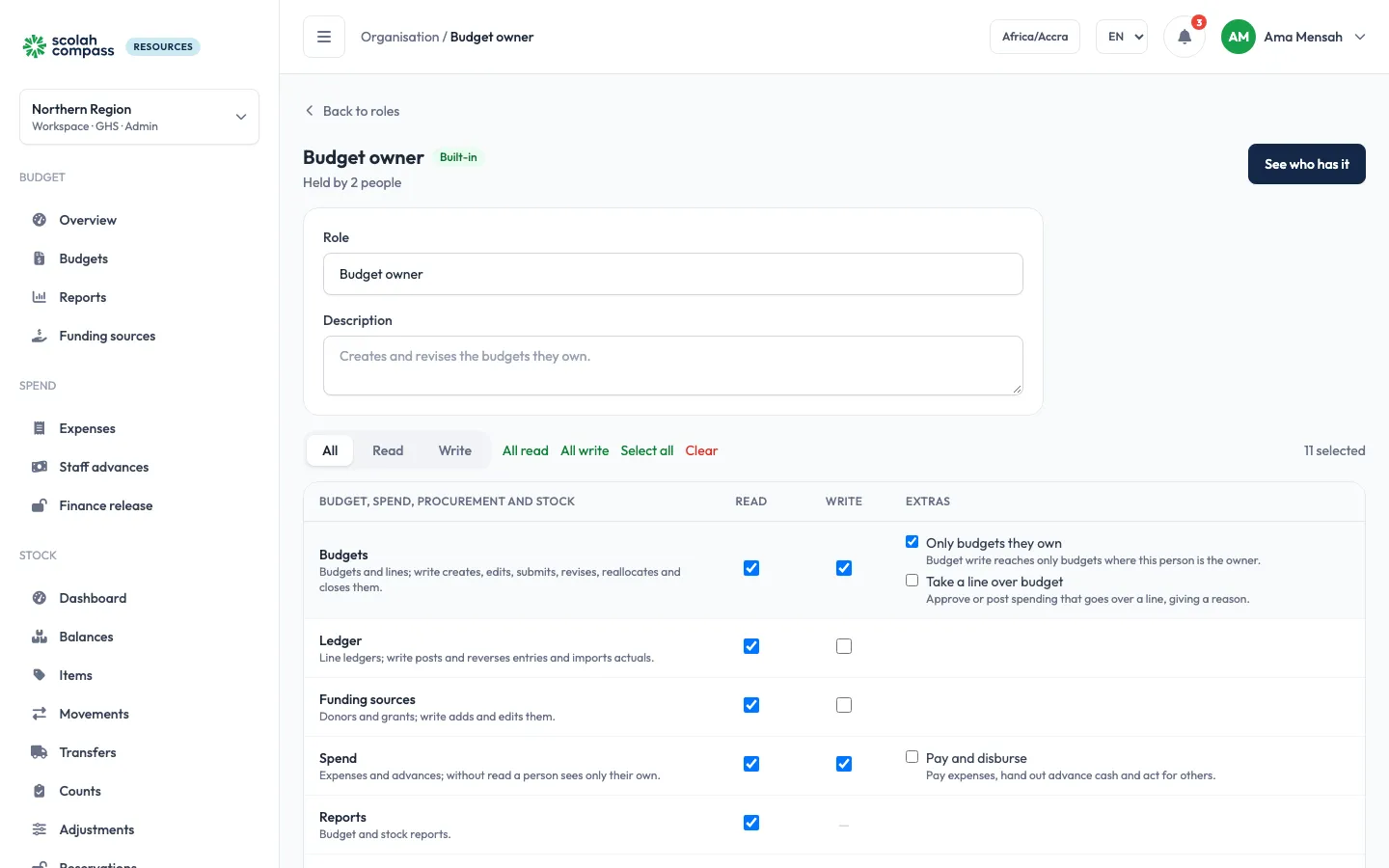The width and height of the screenshot is (1389, 868).
Task: Tick Take a line over budget
Action: [x=912, y=581]
